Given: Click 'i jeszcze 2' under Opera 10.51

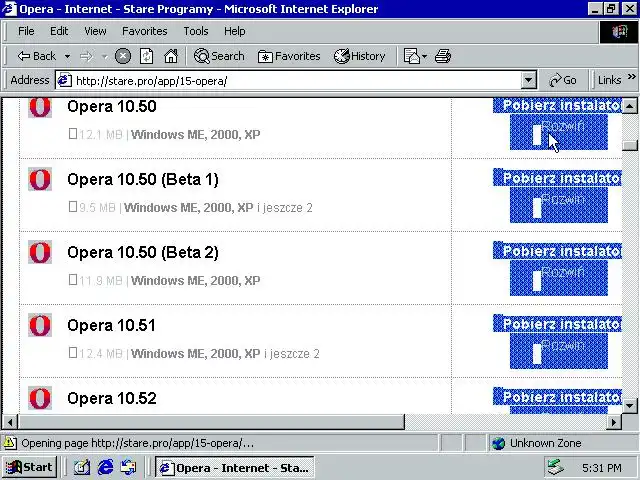Looking at the screenshot, I should (x=292, y=354).
